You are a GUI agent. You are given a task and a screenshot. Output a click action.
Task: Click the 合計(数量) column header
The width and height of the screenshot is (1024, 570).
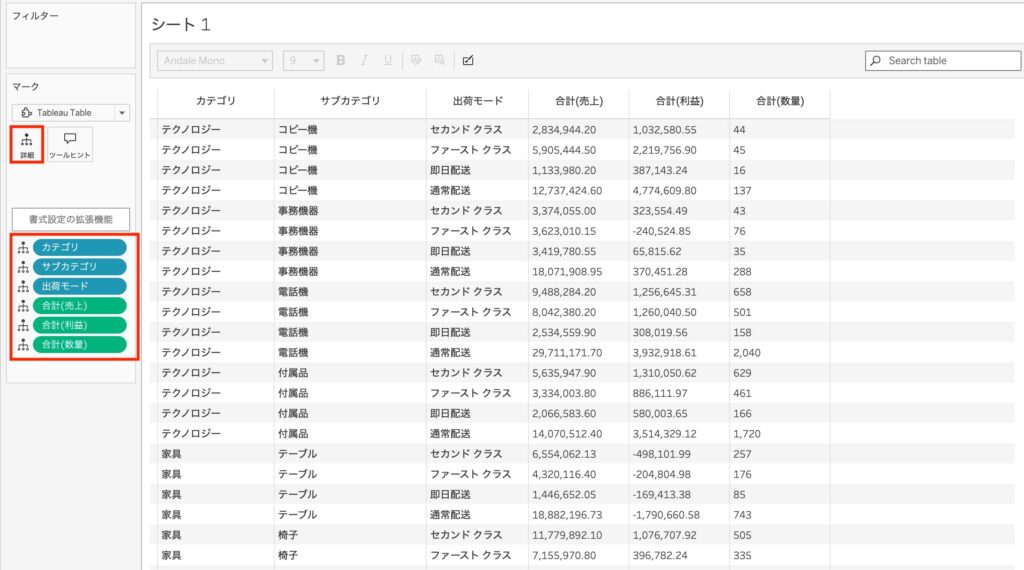[x=779, y=101]
